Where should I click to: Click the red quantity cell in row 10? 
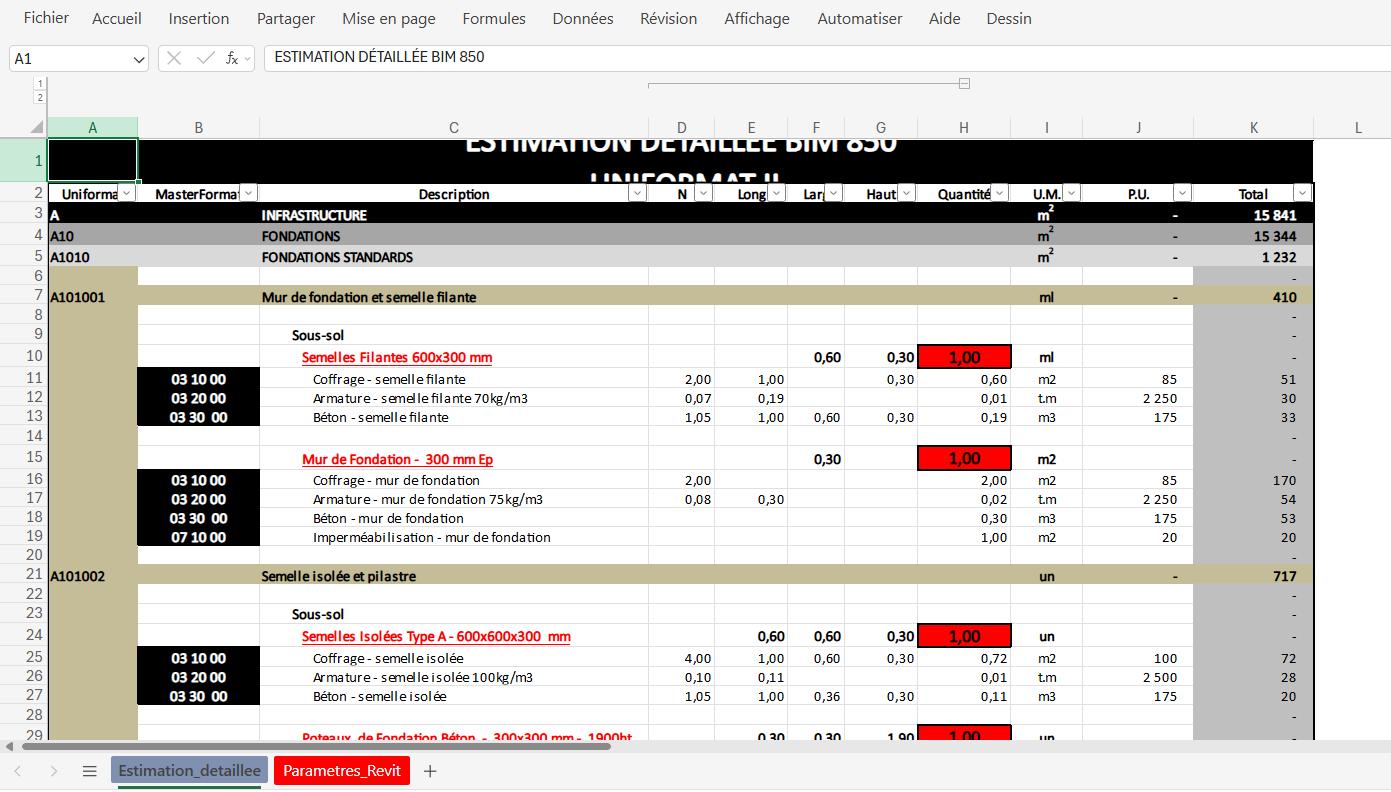[964, 357]
